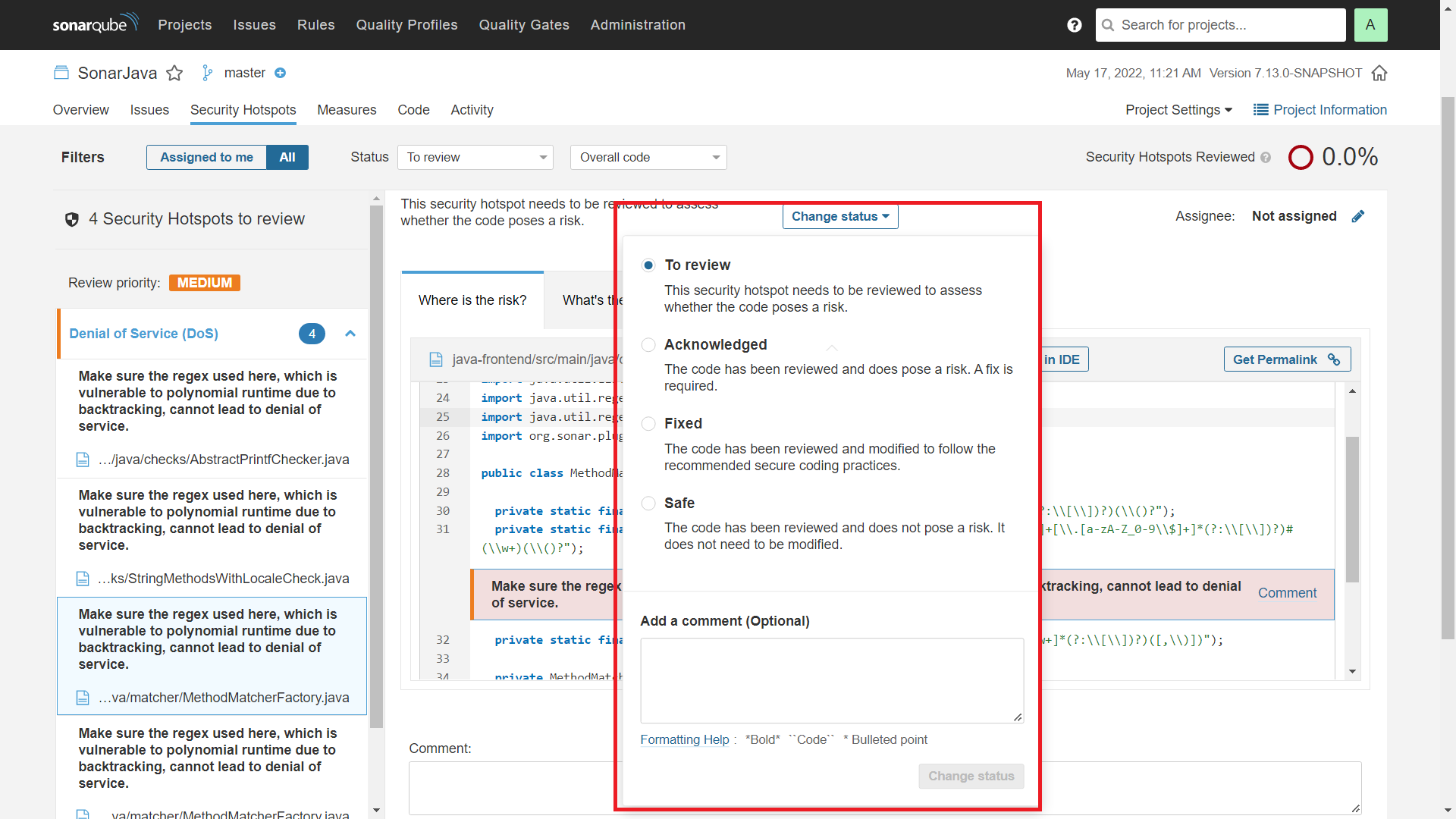Click the add branch plus icon
This screenshot has height=819, width=1456.
pos(280,73)
